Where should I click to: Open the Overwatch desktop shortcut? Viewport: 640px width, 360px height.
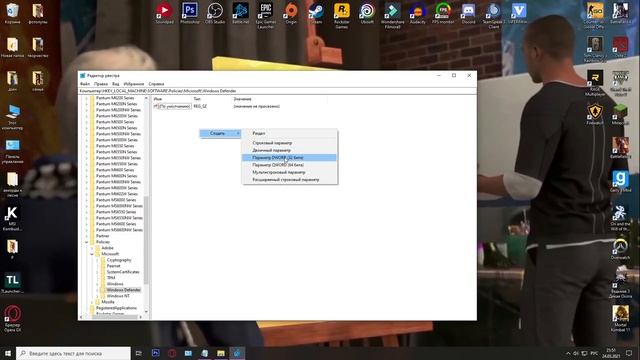(620, 249)
